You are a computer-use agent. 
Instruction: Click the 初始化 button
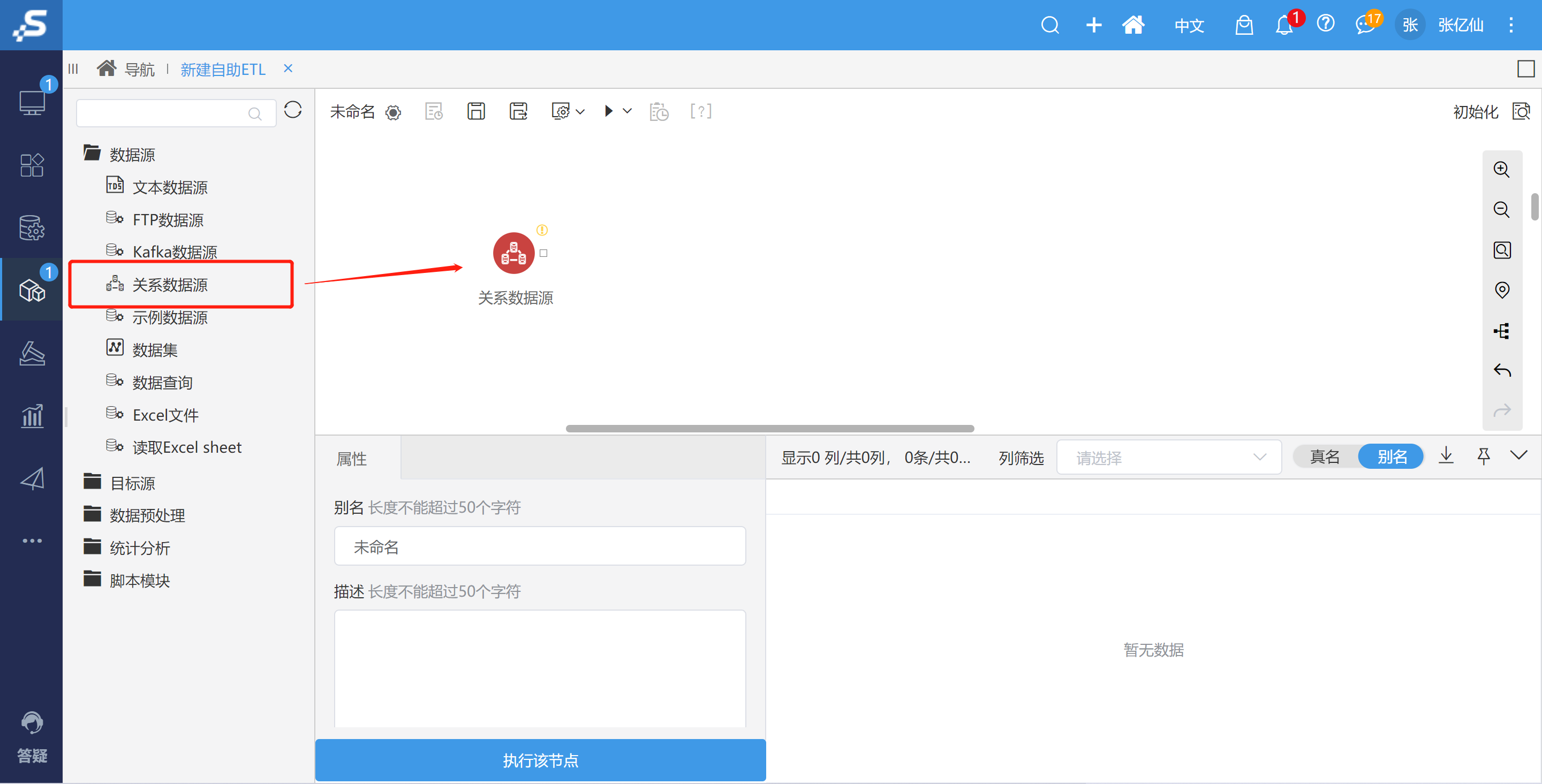pyautogui.click(x=1475, y=112)
